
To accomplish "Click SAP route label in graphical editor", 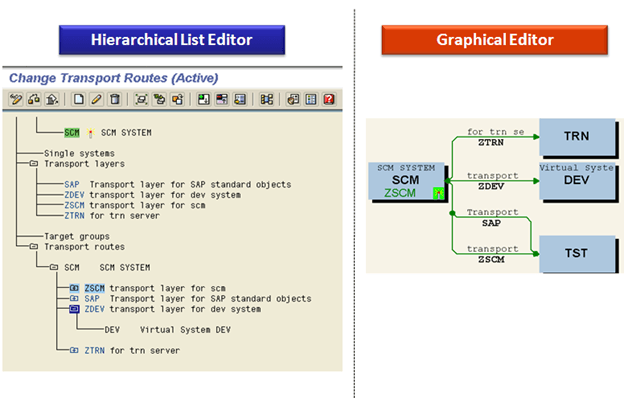I will [x=491, y=223].
